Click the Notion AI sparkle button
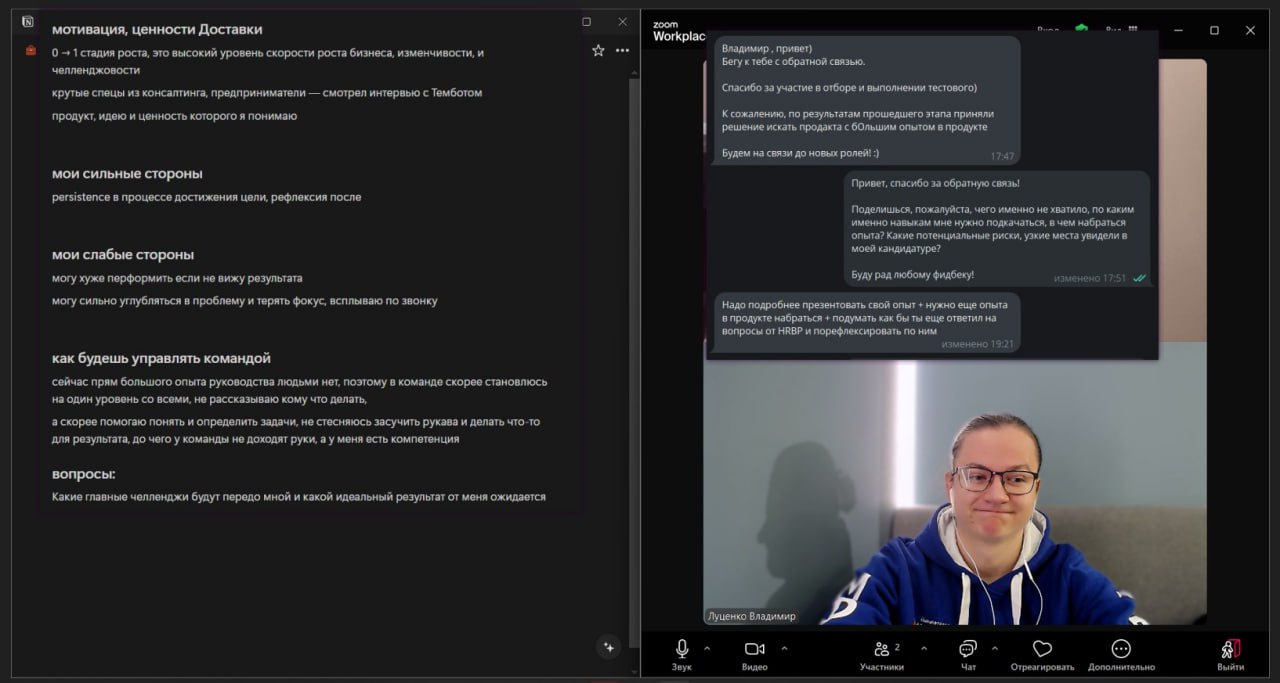Viewport: 1280px width, 683px height. 608,647
